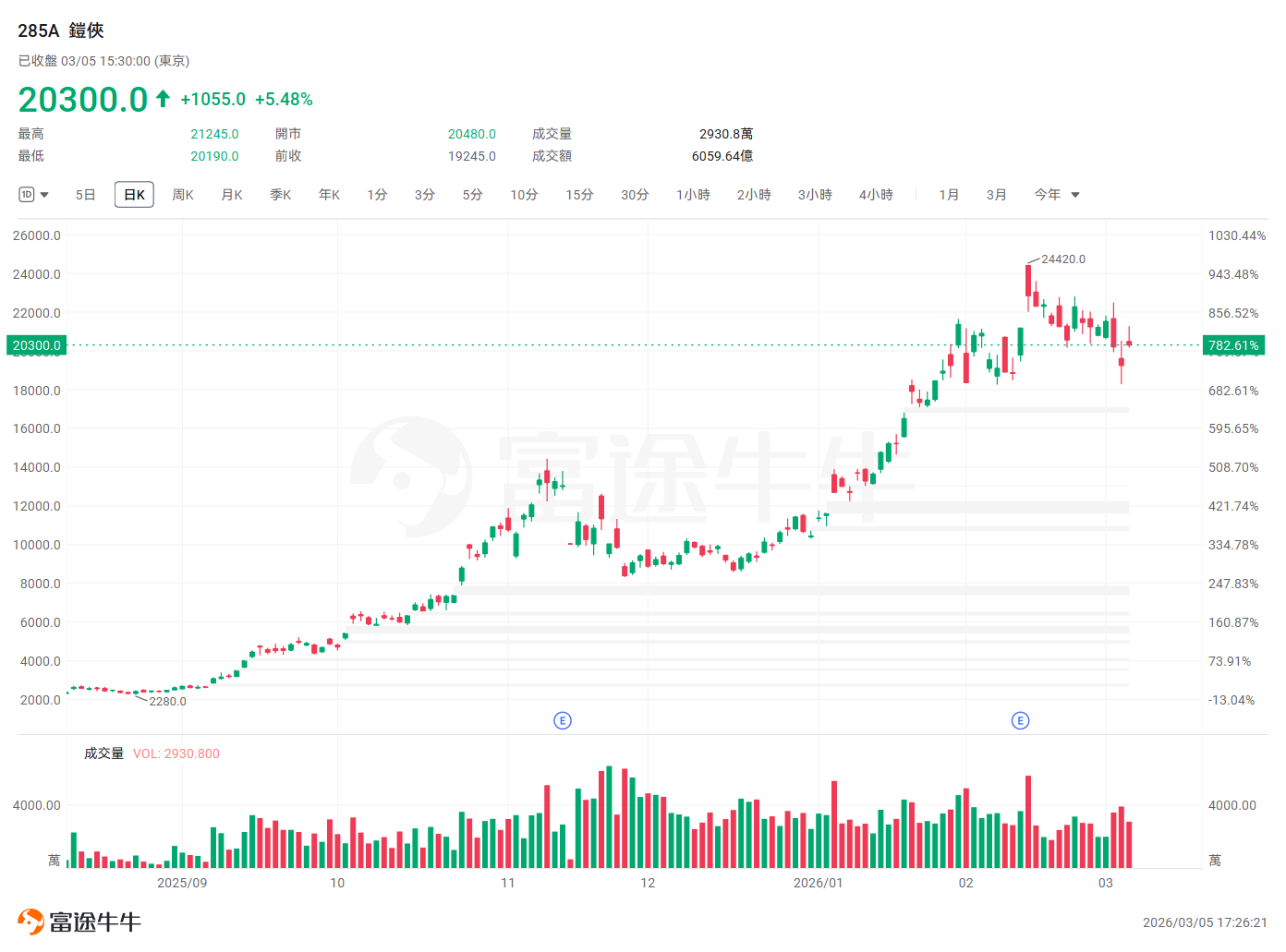1286x952 pixels.
Task: Choose the 15分 interval
Action: click(x=579, y=195)
